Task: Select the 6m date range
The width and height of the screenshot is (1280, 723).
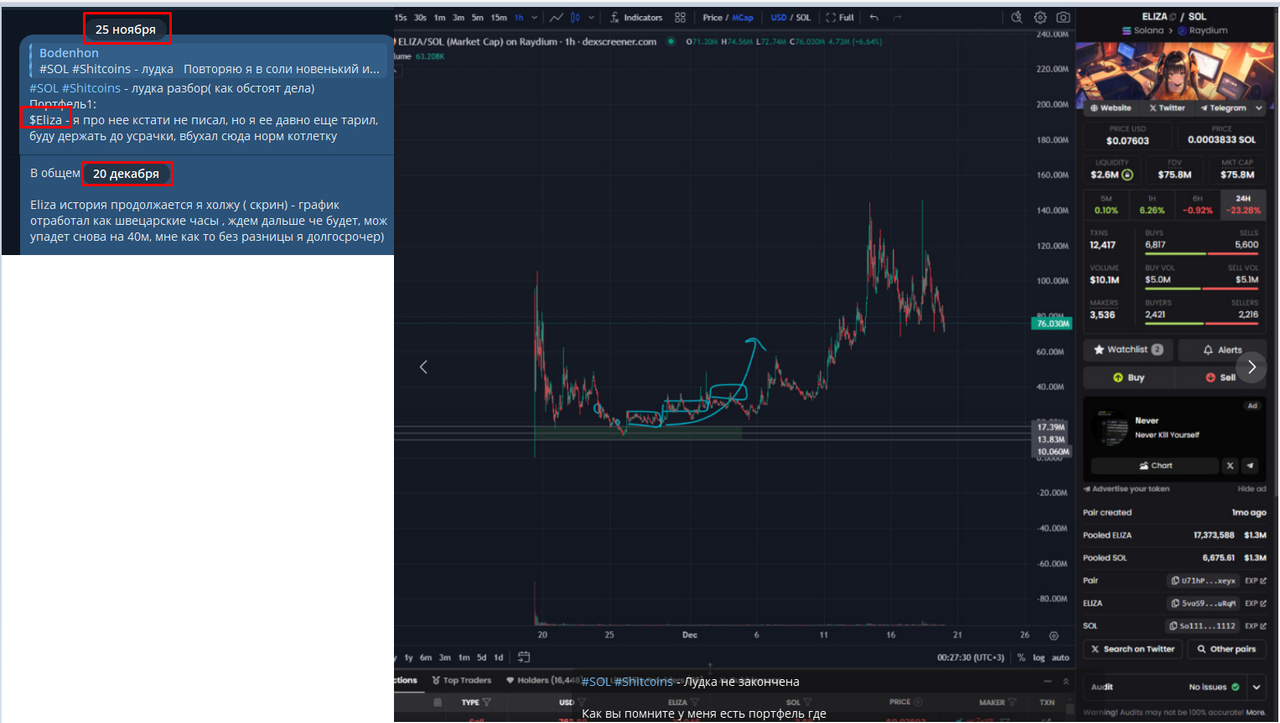Action: coord(426,657)
